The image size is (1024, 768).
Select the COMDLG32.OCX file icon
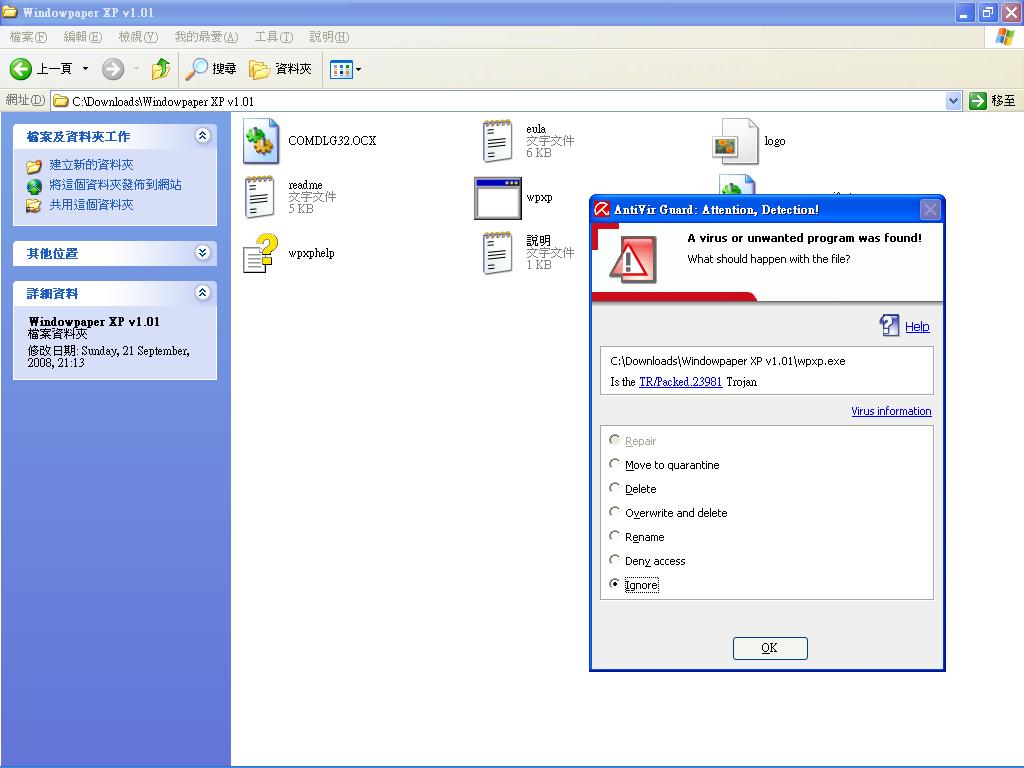click(x=260, y=141)
